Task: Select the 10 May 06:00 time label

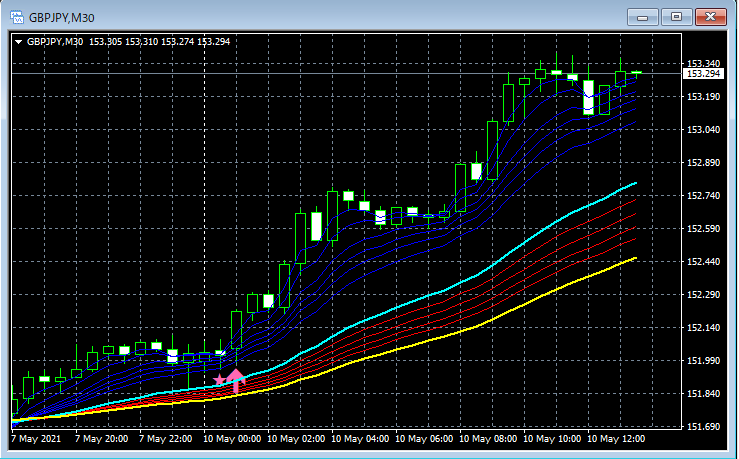Action: [x=424, y=439]
